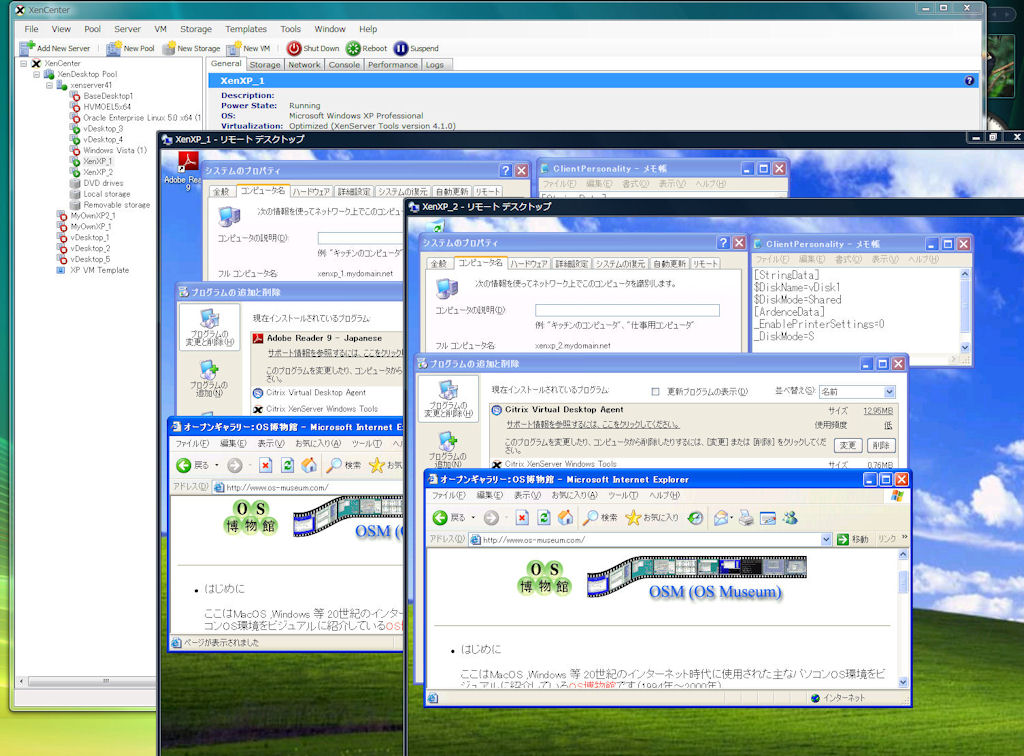The width and height of the screenshot is (1024, 756).
Task: Click the 変更 button for Citrix Virtual Desktop Agent
Action: [848, 445]
